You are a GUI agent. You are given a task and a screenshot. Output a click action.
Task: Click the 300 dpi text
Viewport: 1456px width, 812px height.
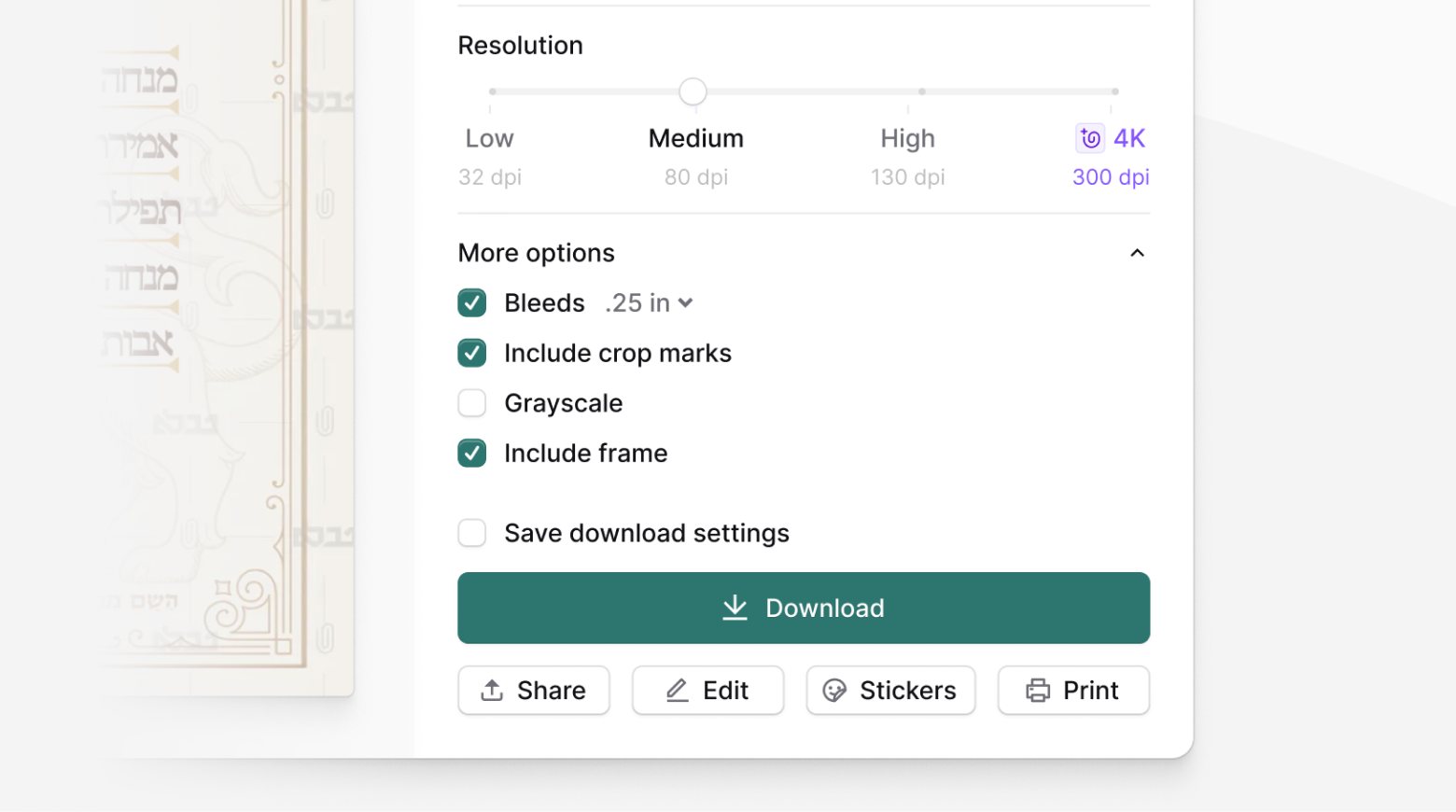[1111, 177]
